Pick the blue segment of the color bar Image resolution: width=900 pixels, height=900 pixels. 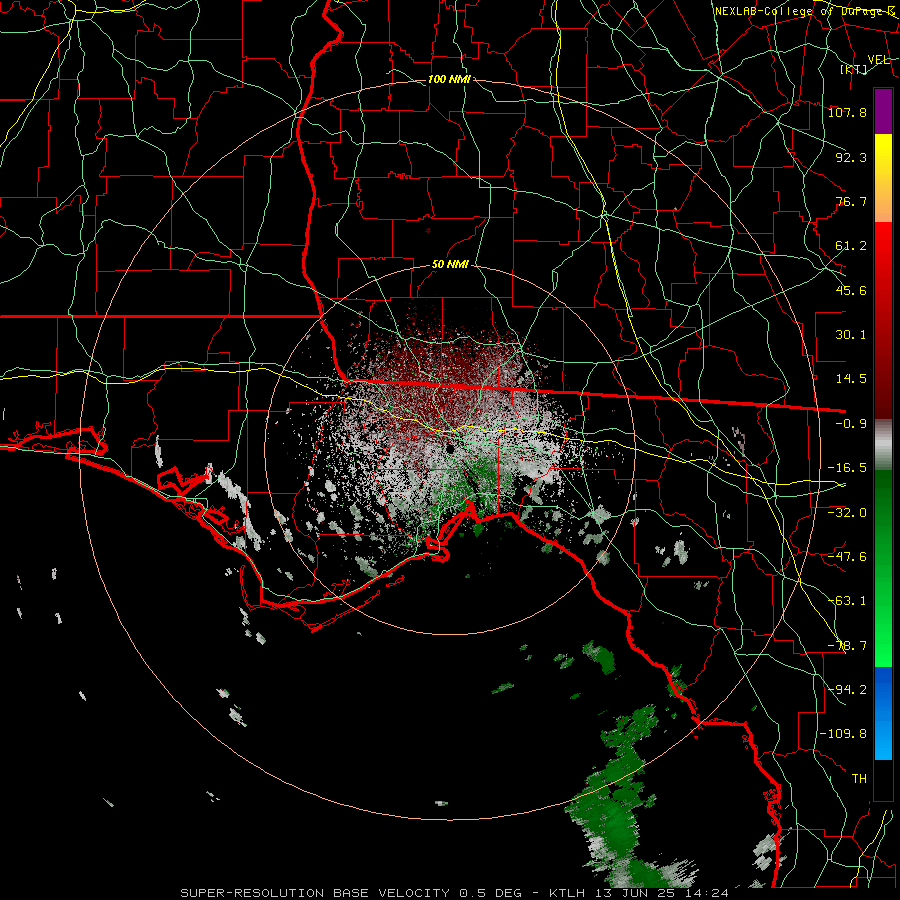pos(883,713)
